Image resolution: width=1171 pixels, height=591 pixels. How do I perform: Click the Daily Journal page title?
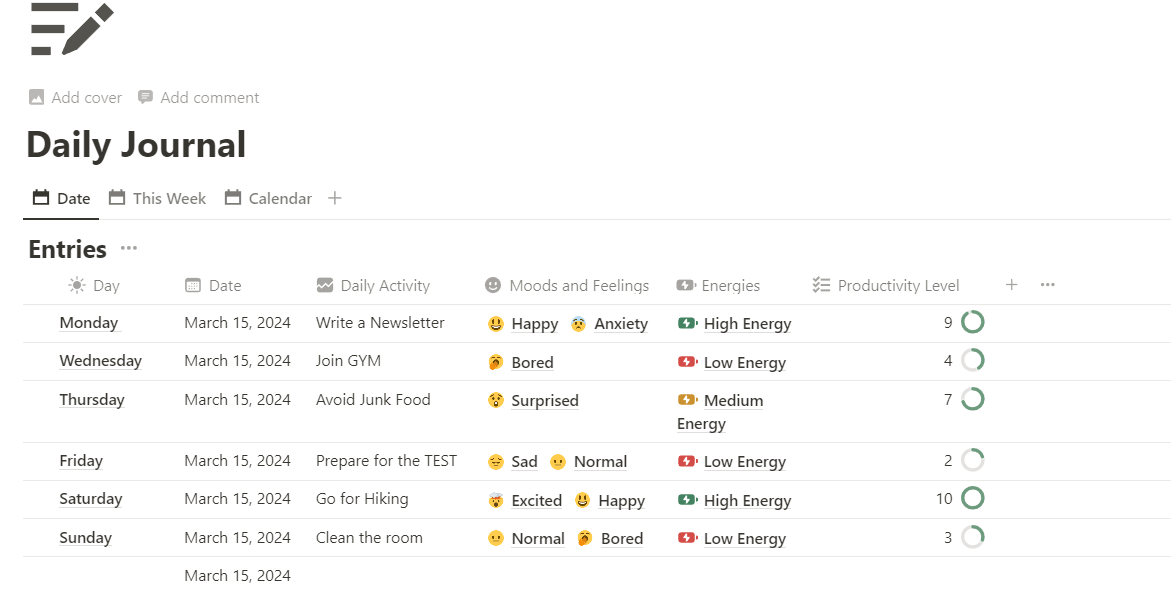coord(136,145)
